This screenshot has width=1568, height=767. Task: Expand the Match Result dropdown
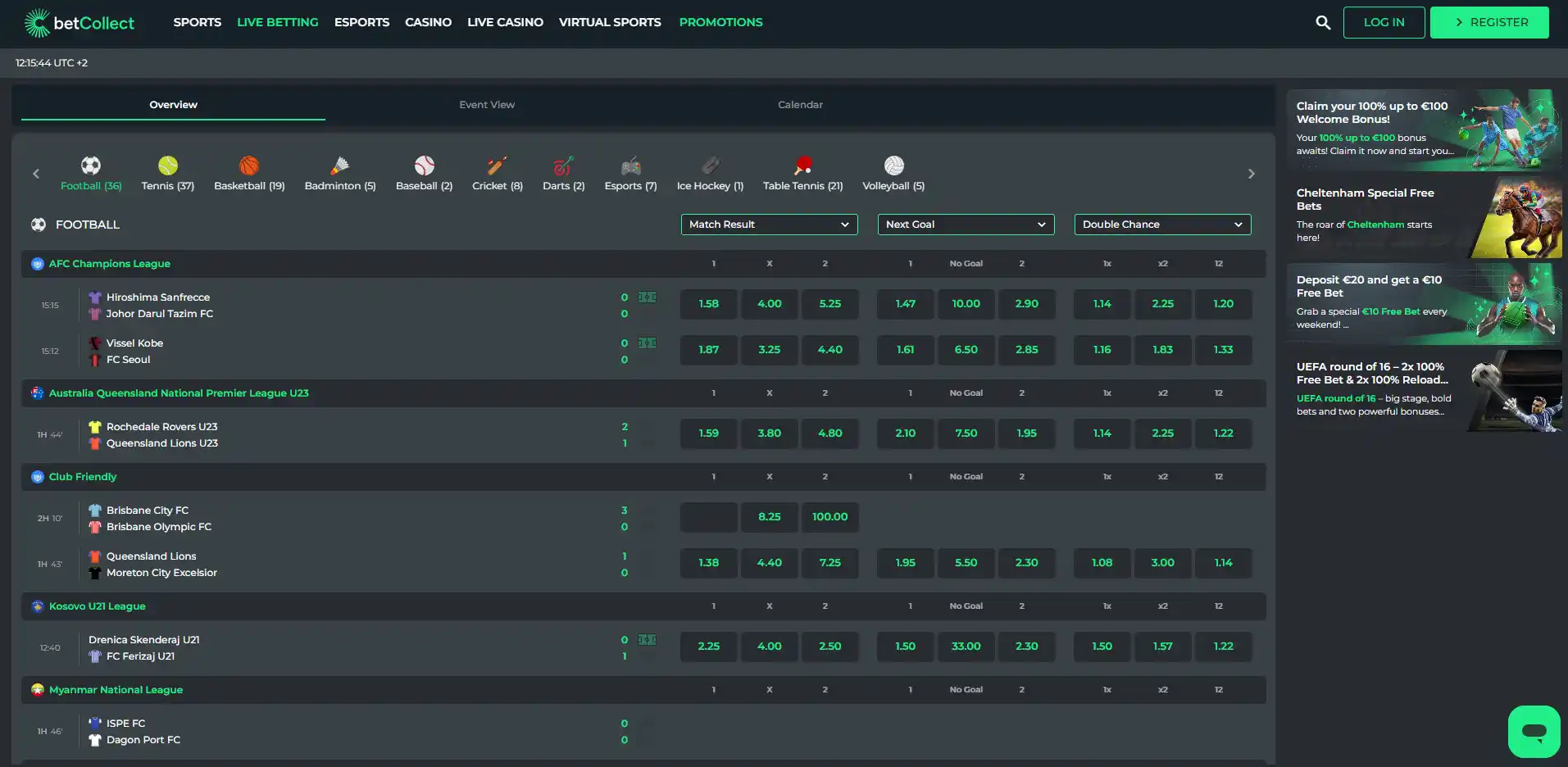(x=769, y=225)
